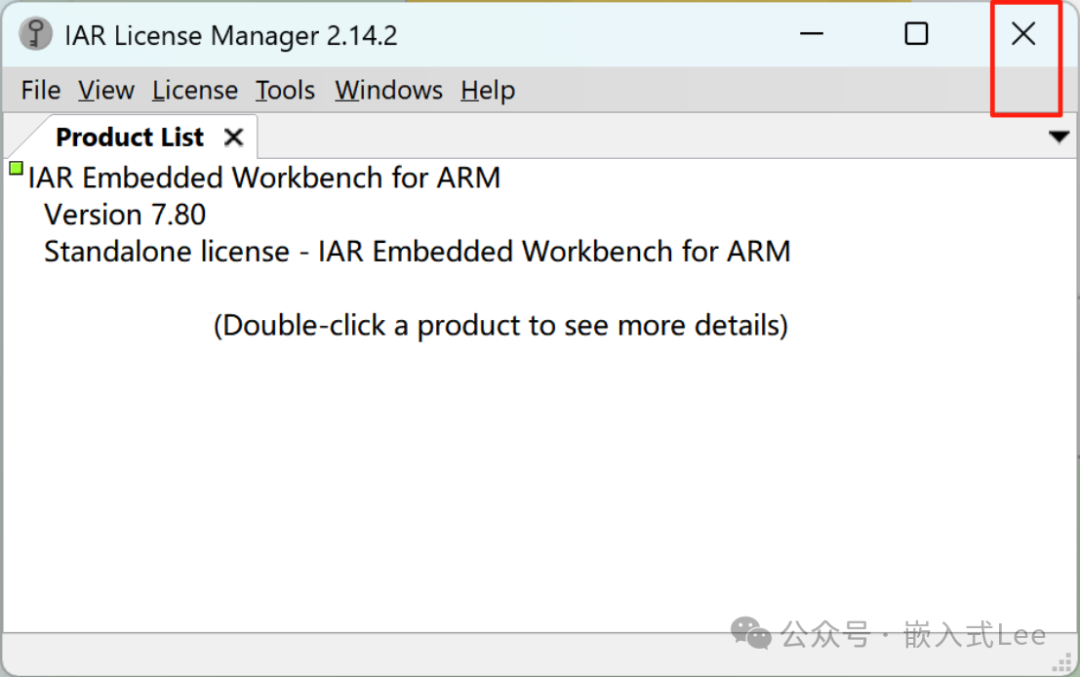Close the IAR License Manager window
Screen dimensions: 1080x677
[1023, 33]
